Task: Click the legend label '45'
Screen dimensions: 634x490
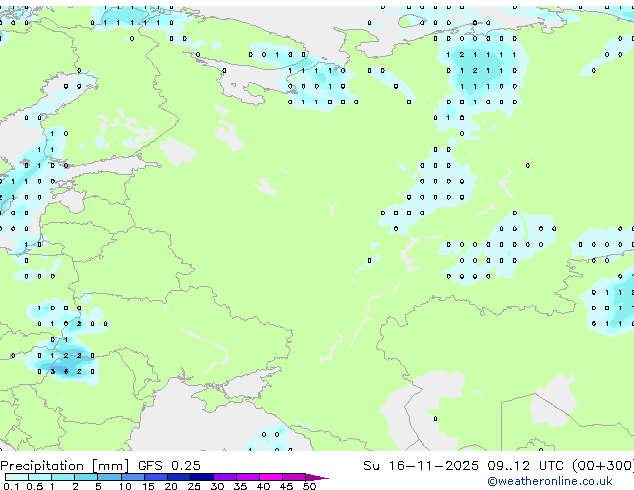Action: point(286,486)
